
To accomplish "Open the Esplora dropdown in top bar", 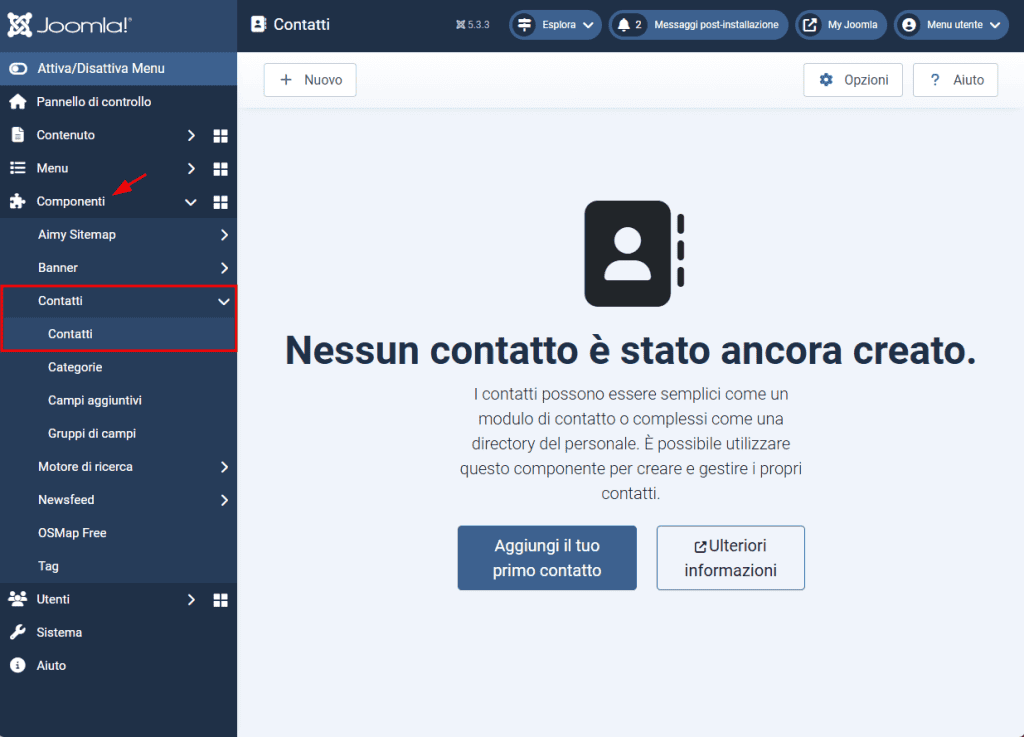I will coord(554,25).
